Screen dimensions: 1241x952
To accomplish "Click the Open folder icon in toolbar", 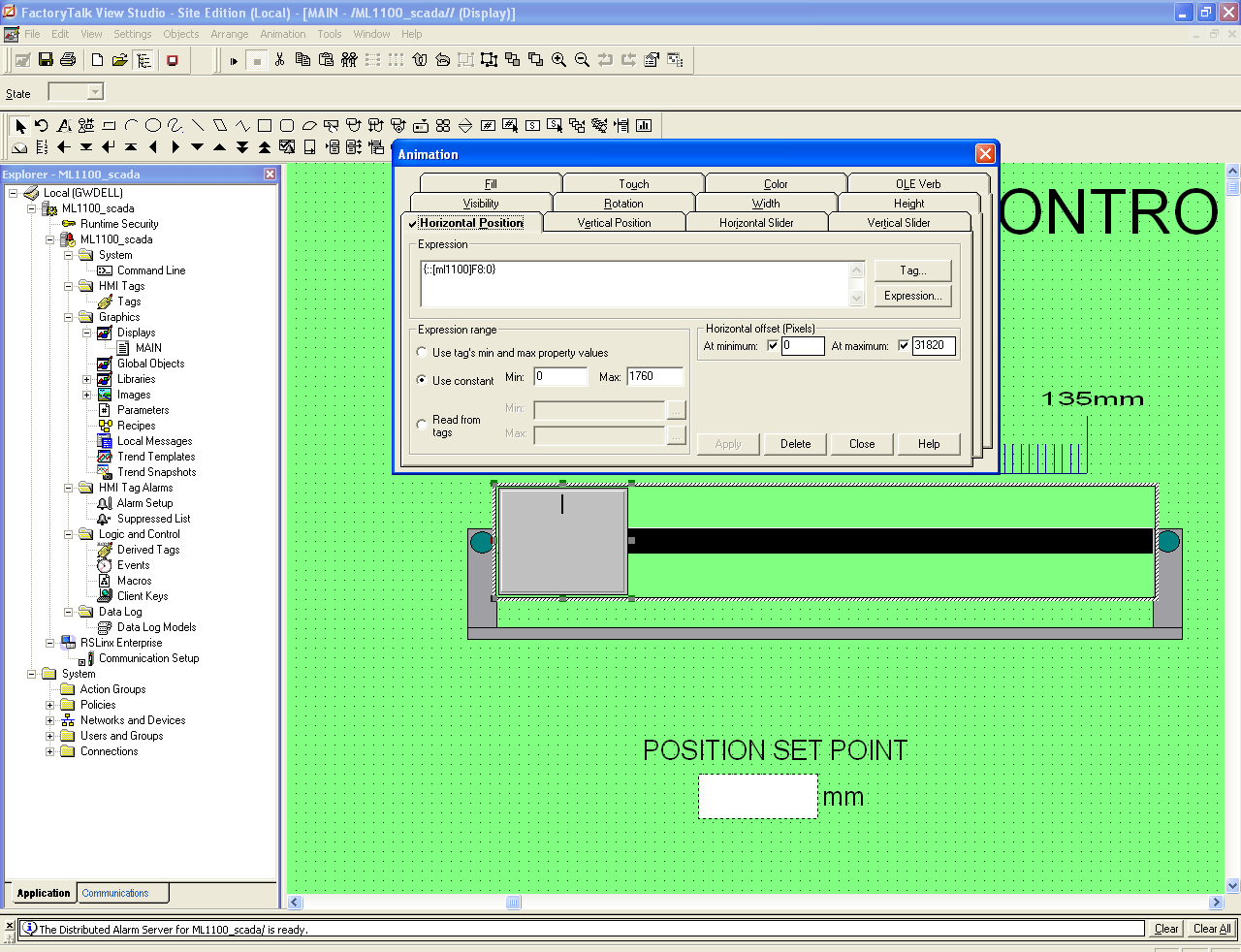I will (x=119, y=60).
